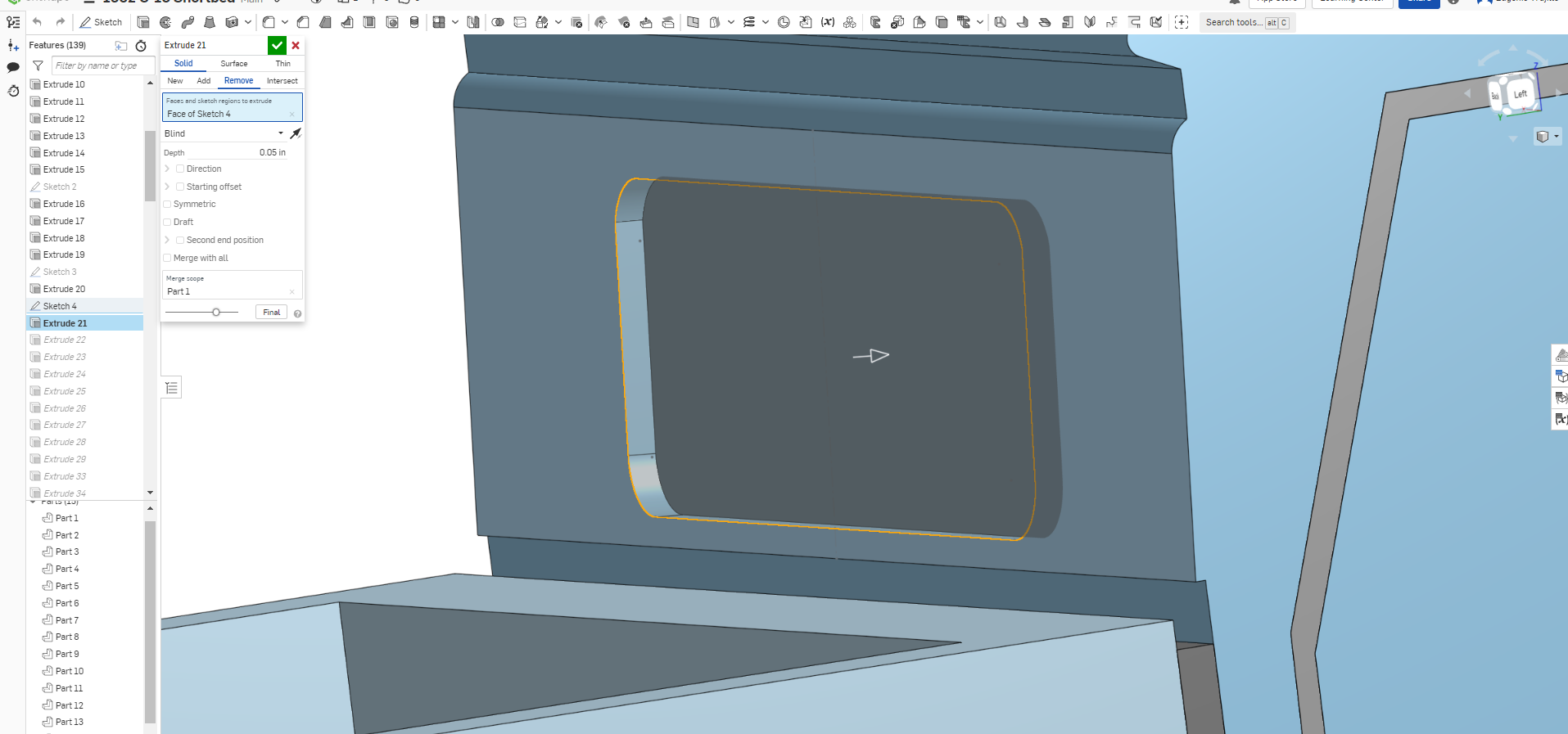The height and width of the screenshot is (734, 1568).
Task: Flip the extrude direction arrow icon
Action: pyautogui.click(x=296, y=133)
